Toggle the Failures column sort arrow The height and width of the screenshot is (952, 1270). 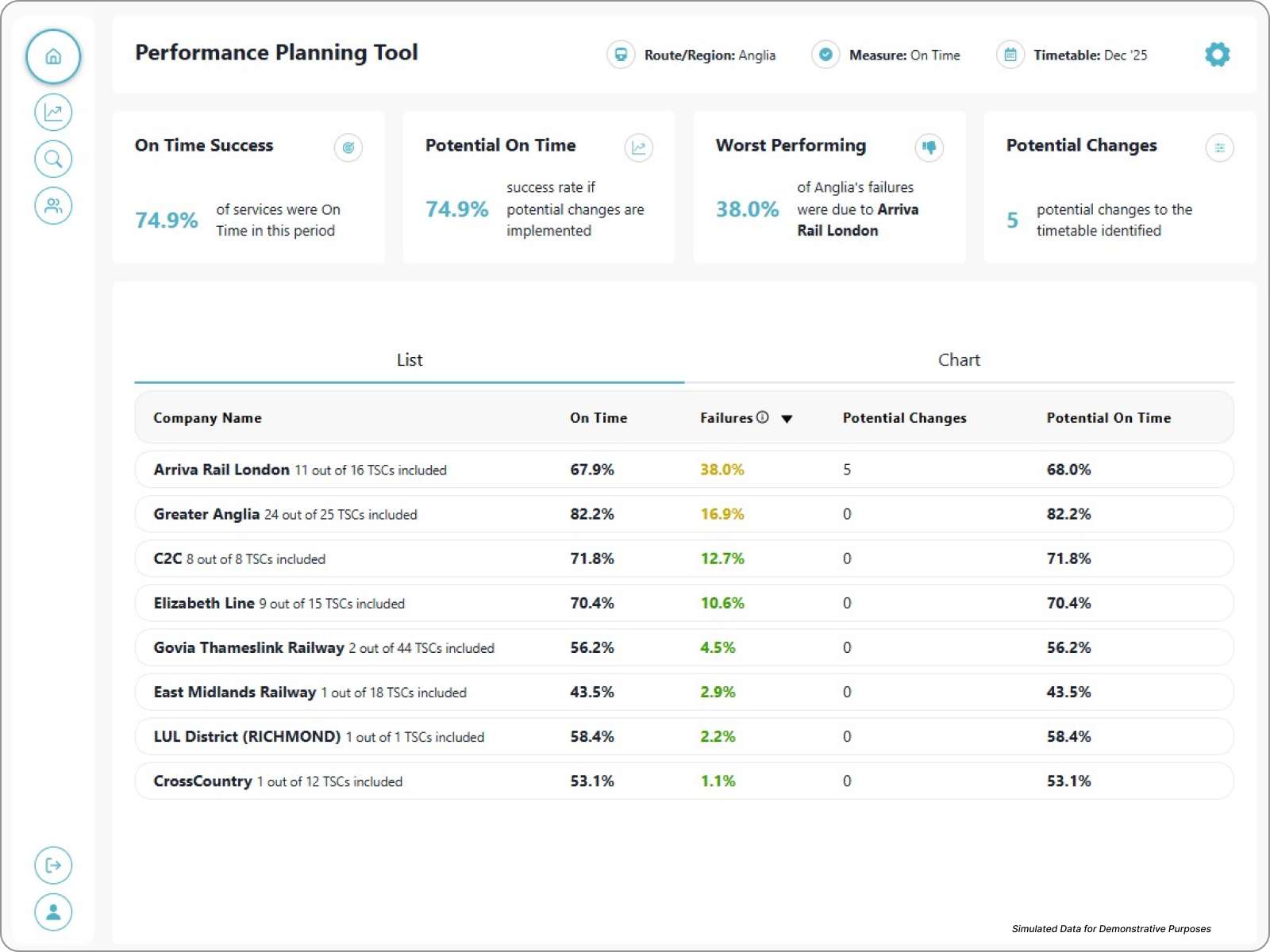pyautogui.click(x=787, y=419)
